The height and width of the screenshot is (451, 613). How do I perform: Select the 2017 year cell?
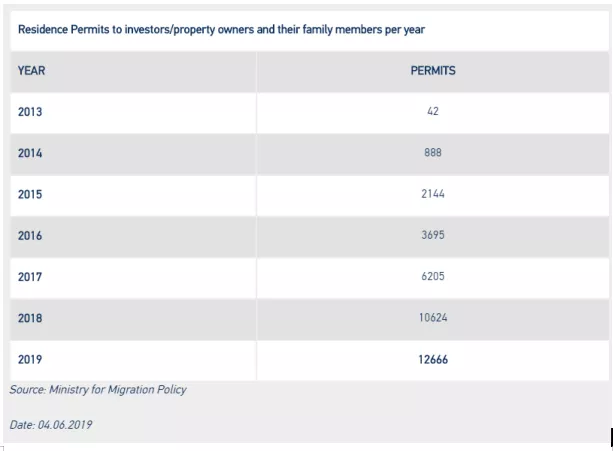[x=30, y=277]
